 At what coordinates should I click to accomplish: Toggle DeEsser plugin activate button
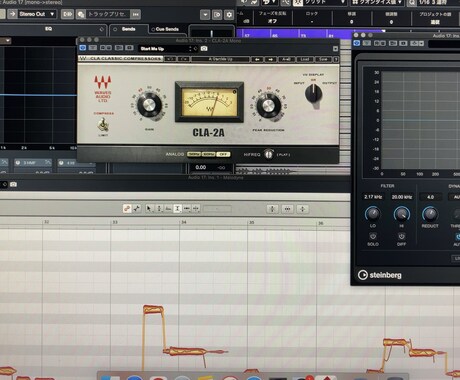(357, 43)
